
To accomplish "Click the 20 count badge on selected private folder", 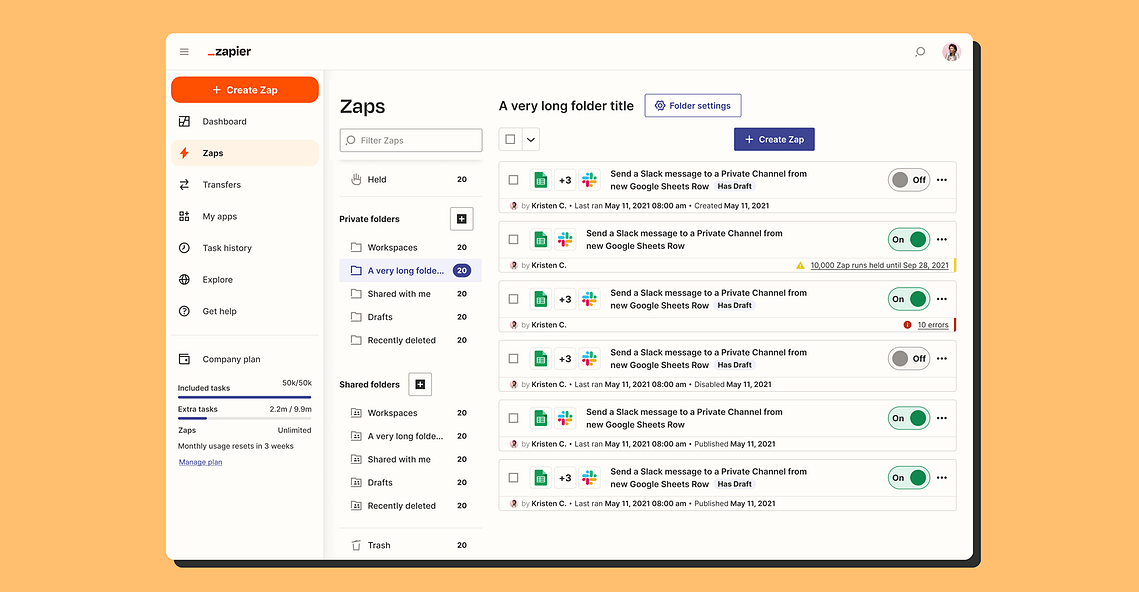I will click(462, 271).
